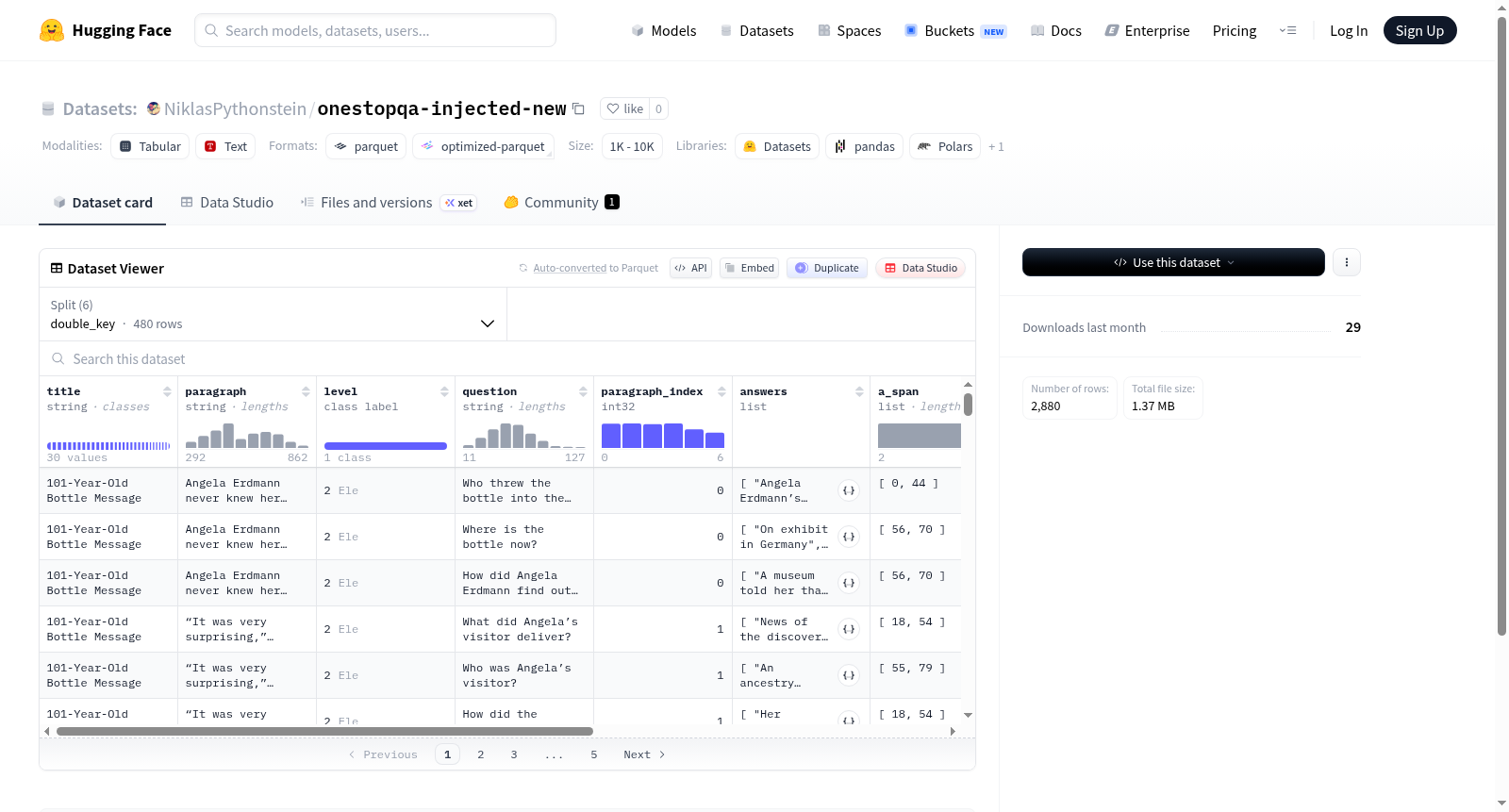Open the NiklasPythonstein profile link
The width and height of the screenshot is (1509, 812).
point(235,108)
